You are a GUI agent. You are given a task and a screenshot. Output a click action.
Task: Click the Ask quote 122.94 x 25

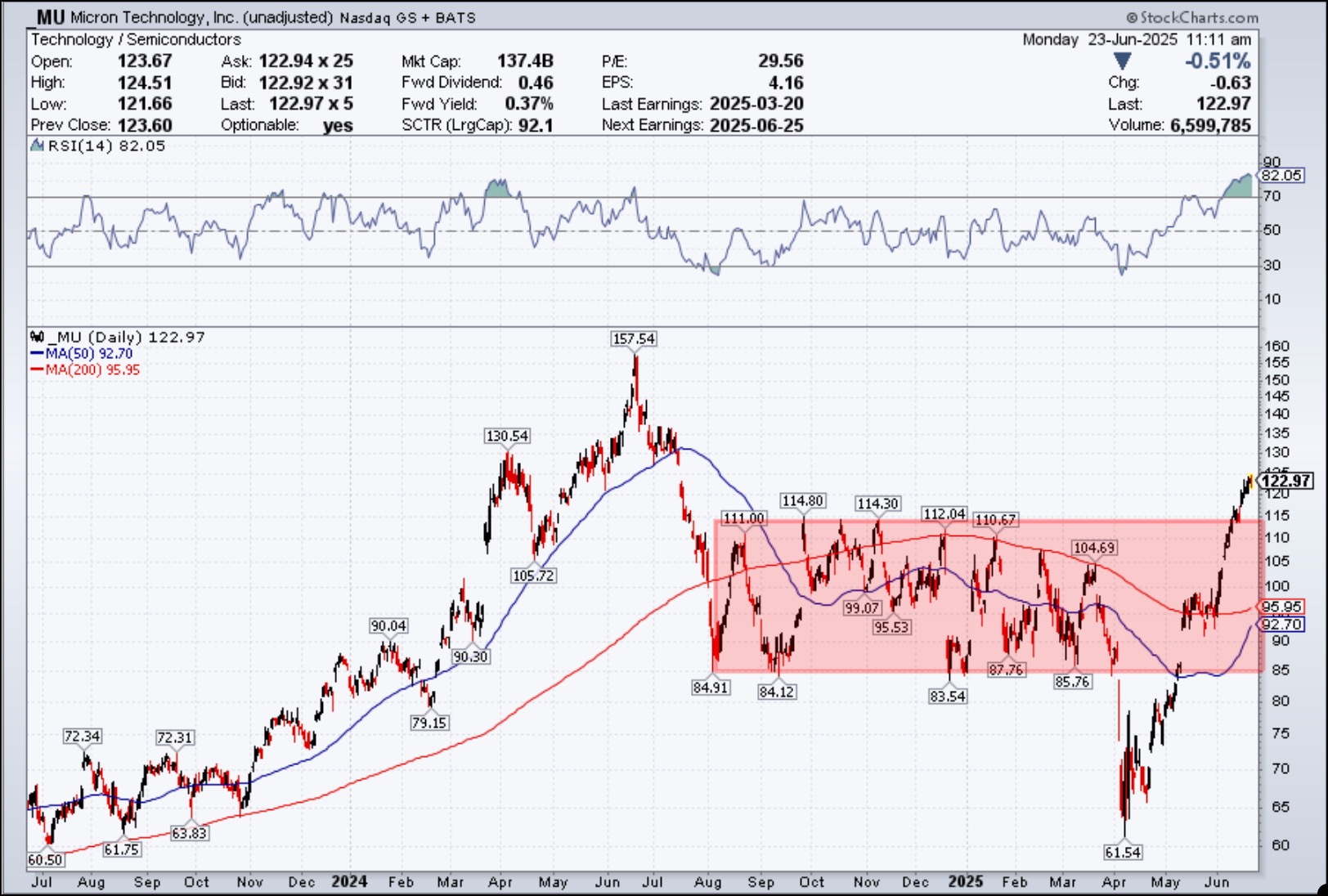point(306,61)
